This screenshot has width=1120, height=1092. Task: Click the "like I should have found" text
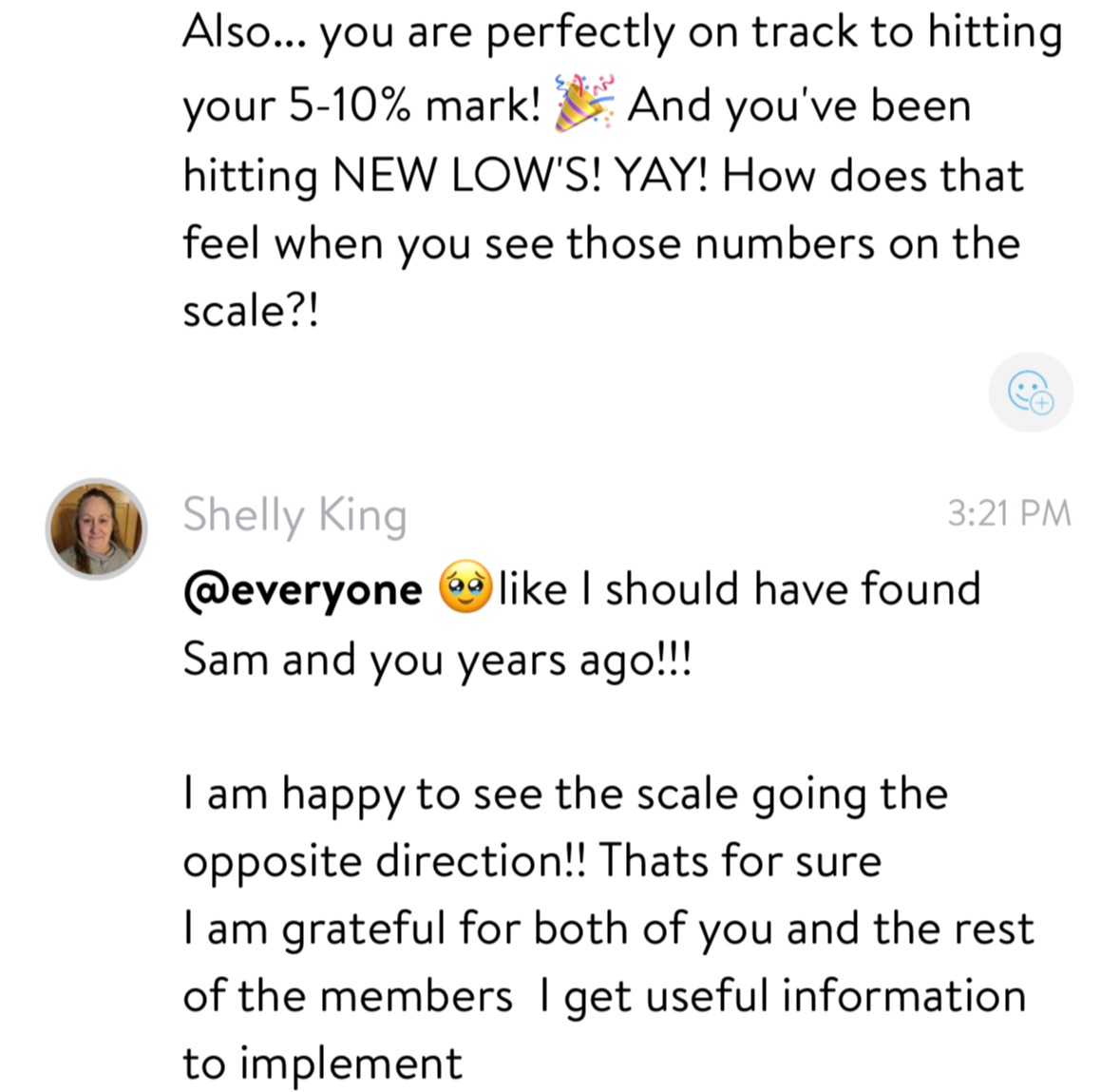click(x=739, y=589)
